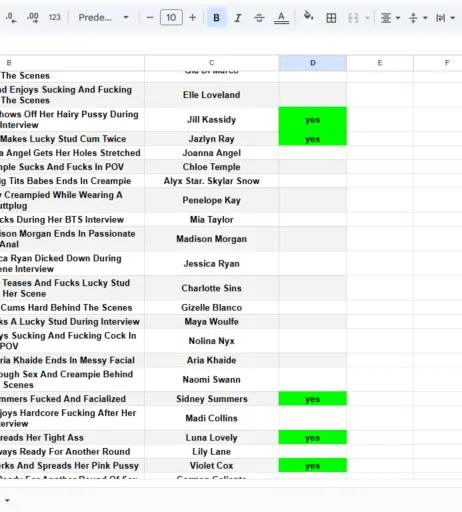Select the Sidney Summers cell

(212, 399)
